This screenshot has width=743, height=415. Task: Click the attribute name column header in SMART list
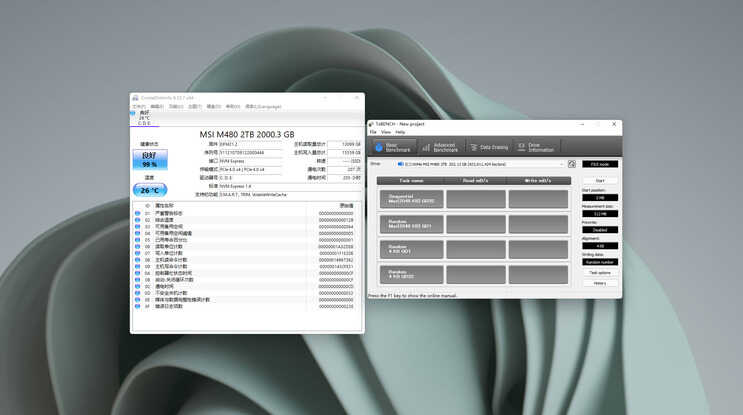pyautogui.click(x=164, y=206)
